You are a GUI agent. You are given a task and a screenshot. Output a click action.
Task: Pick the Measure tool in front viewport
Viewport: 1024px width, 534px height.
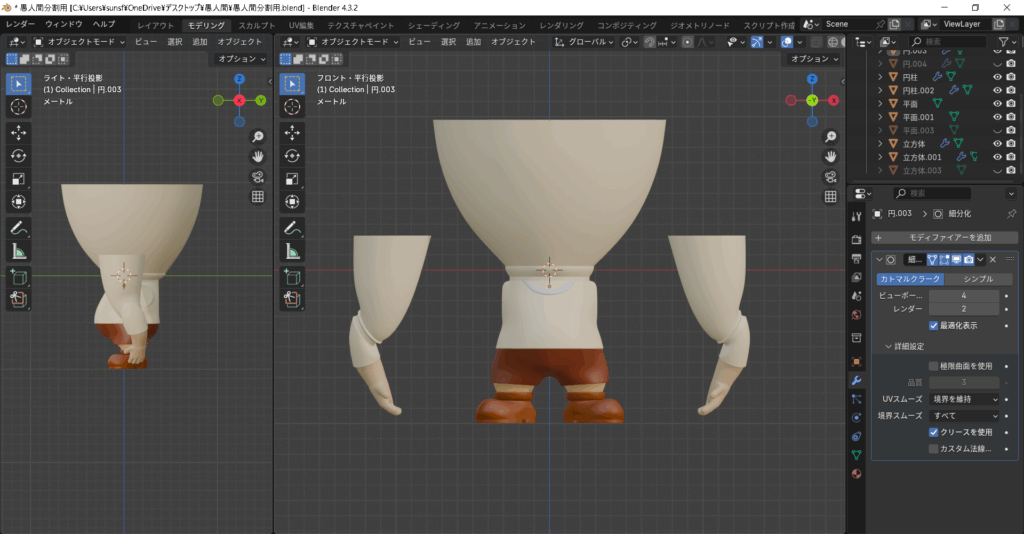tap(292, 251)
